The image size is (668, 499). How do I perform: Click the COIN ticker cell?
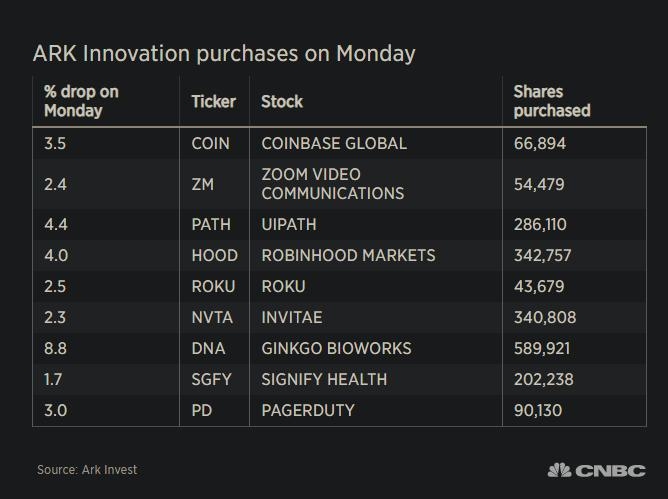click(210, 143)
